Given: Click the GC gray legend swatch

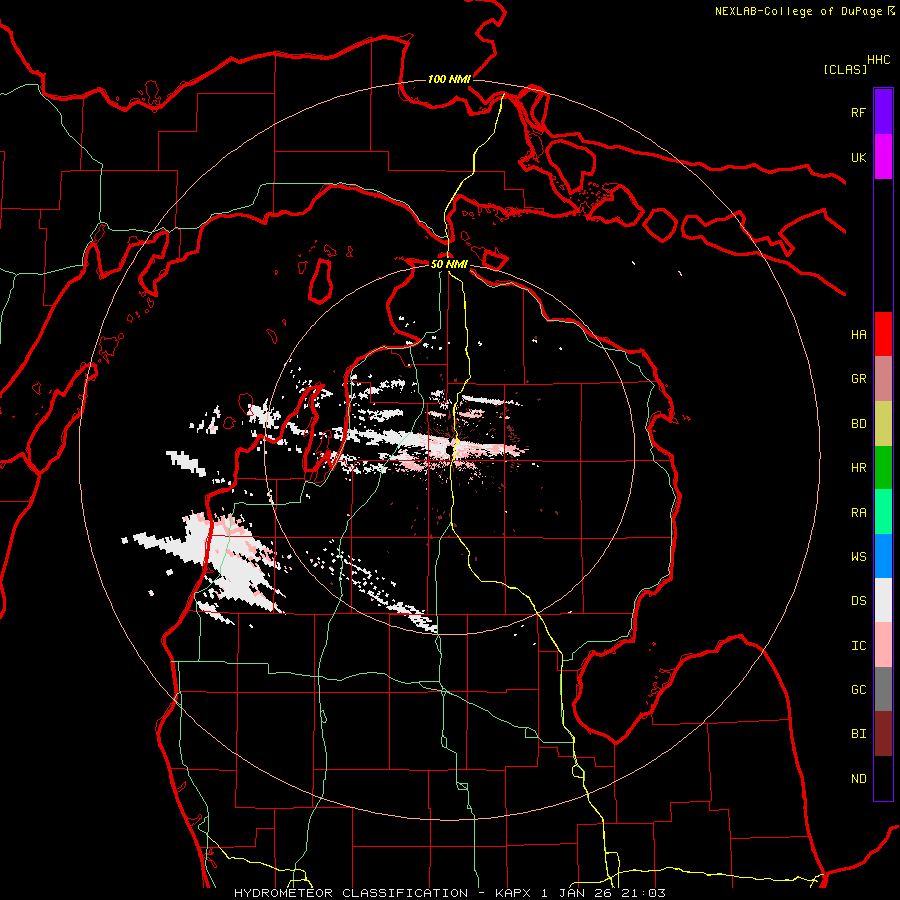Looking at the screenshot, I should click(x=883, y=689).
